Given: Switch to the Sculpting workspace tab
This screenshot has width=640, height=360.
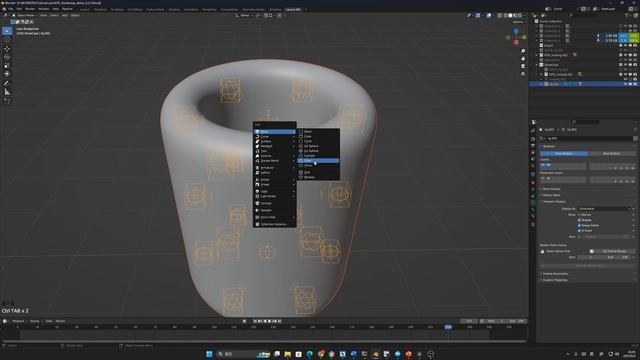Looking at the screenshot, I should click(x=117, y=9).
